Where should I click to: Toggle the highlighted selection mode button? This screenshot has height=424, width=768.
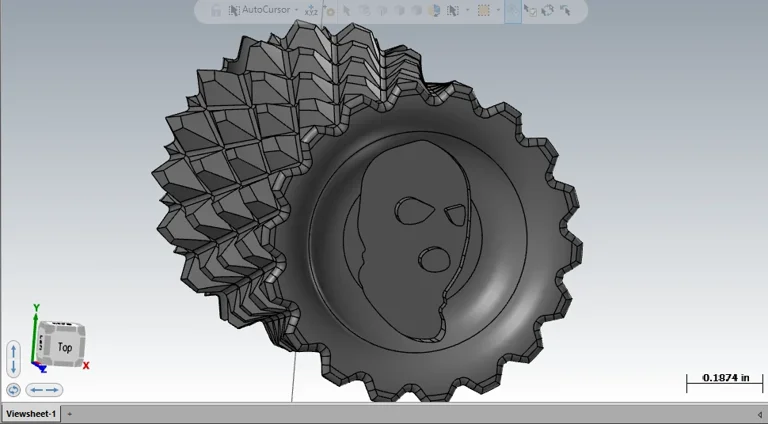pyautogui.click(x=512, y=11)
